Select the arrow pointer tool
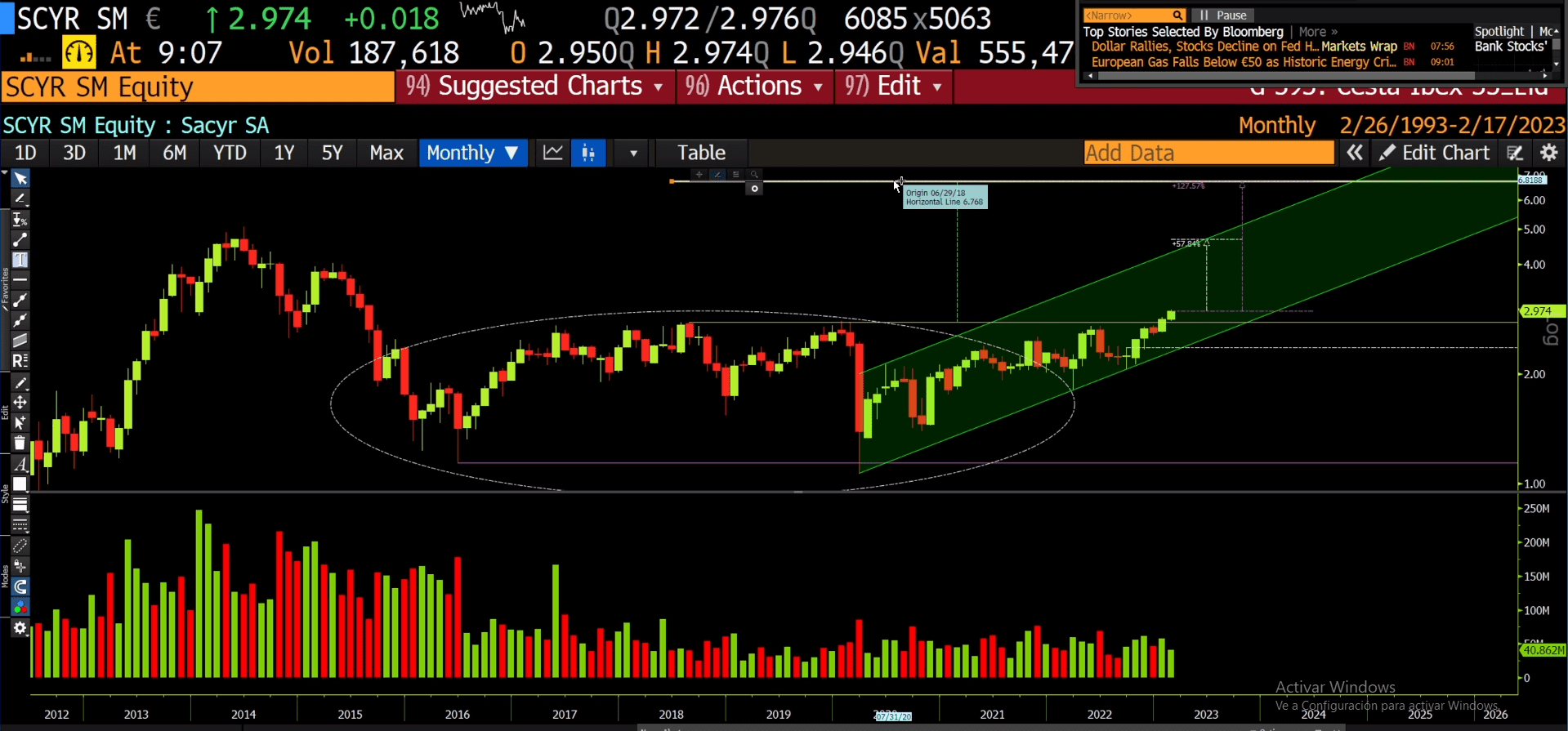Viewport: 1568px width, 731px height. [x=20, y=179]
